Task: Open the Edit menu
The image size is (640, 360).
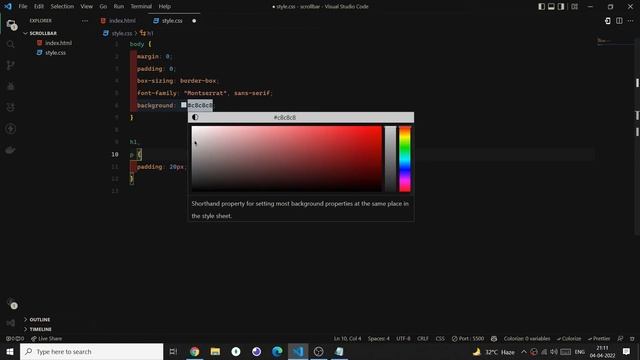Action: click(x=39, y=7)
